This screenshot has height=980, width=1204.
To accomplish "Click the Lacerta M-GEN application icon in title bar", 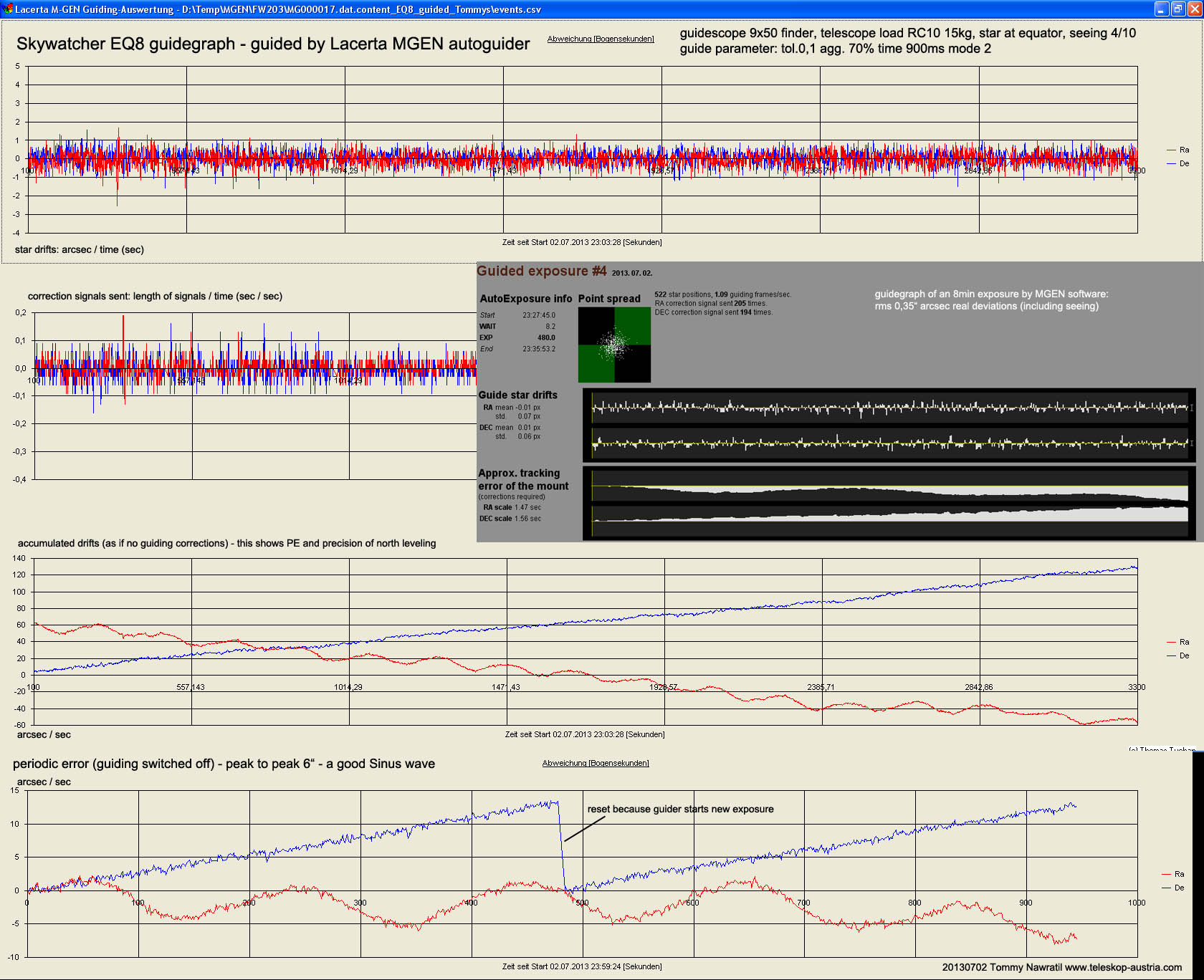I will 7,9.
